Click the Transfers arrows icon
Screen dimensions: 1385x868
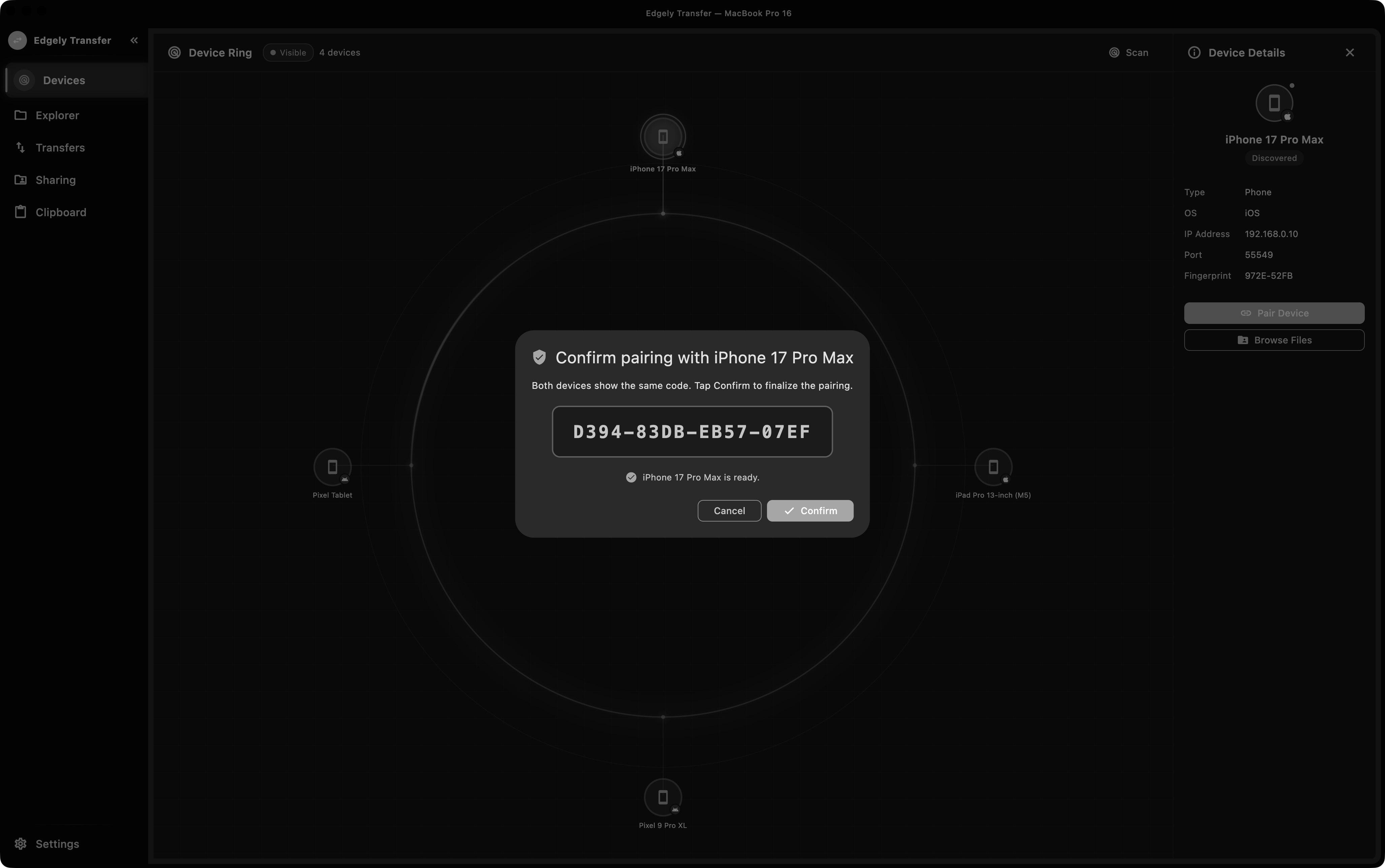[x=21, y=147]
